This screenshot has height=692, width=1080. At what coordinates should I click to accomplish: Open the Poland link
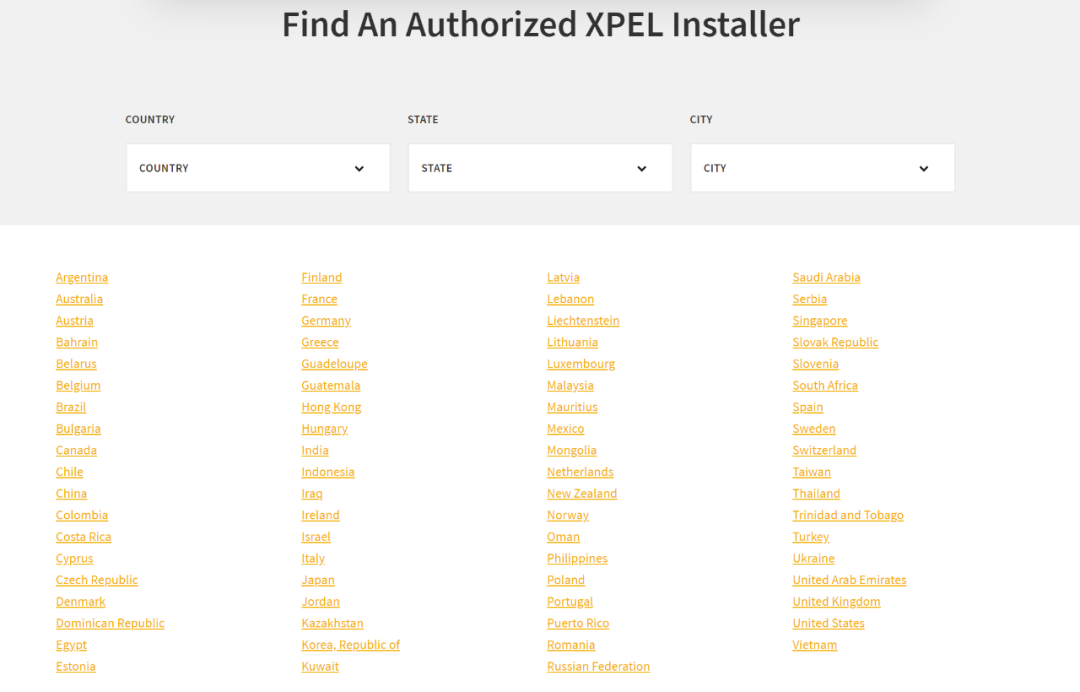click(x=565, y=580)
